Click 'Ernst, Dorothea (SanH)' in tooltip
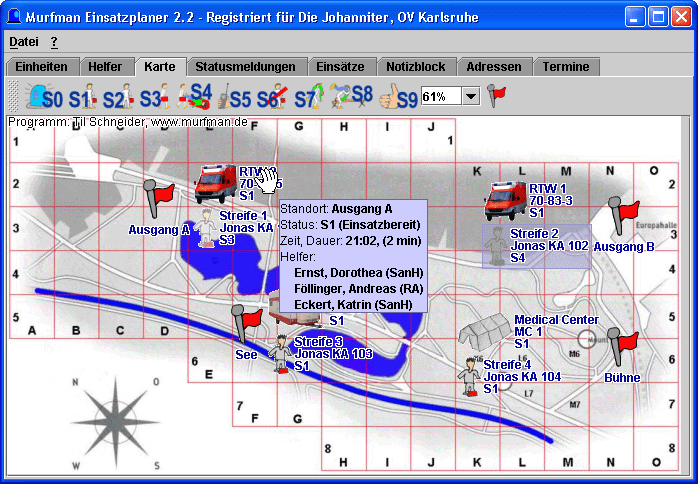698x484 pixels. (x=359, y=273)
